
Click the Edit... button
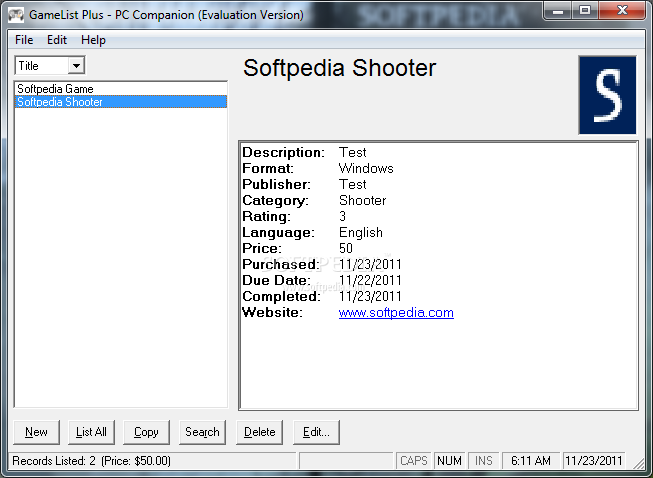click(x=316, y=432)
